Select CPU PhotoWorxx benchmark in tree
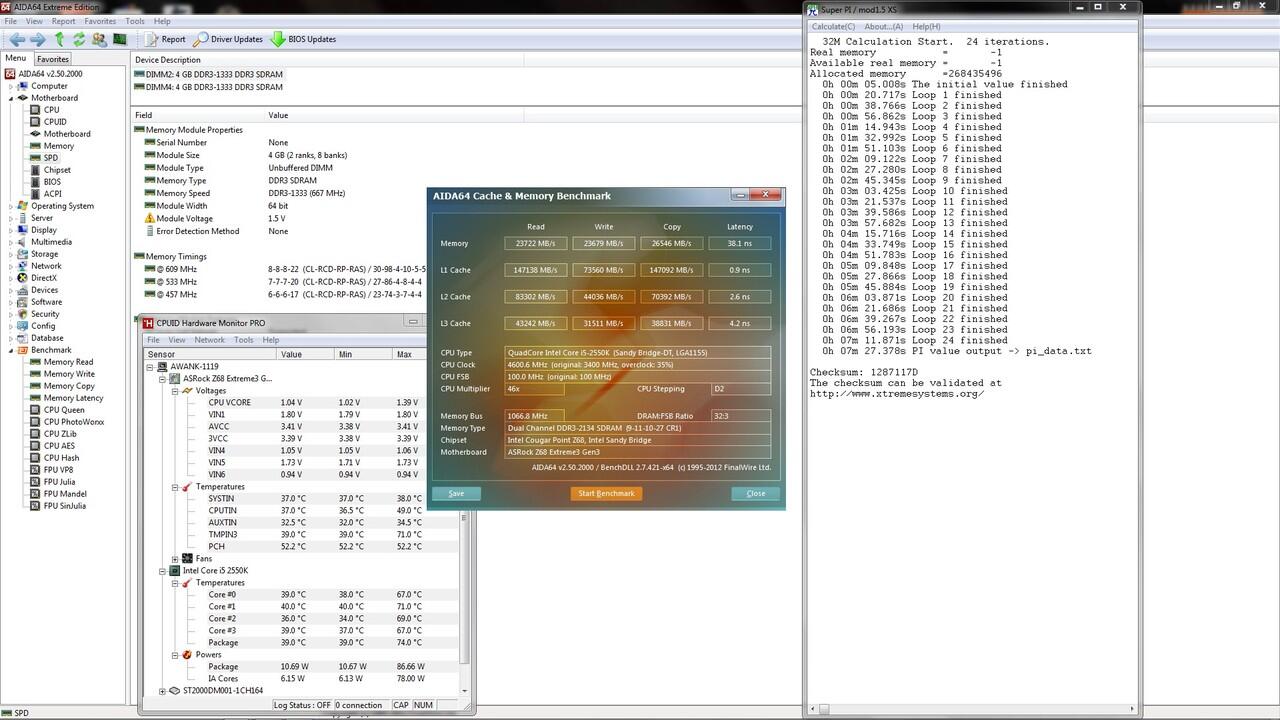The width and height of the screenshot is (1280, 720). click(x=66, y=422)
